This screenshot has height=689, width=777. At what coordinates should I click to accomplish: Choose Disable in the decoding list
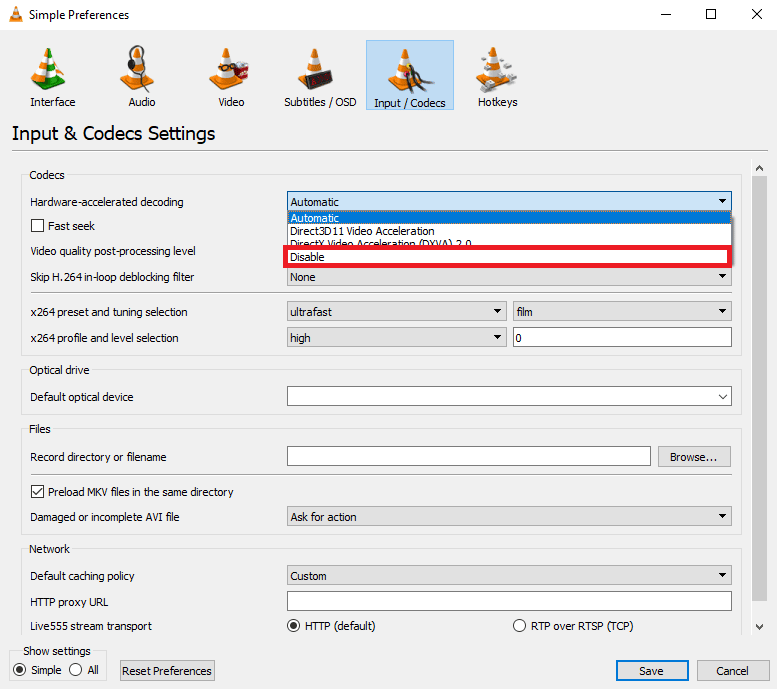[509, 257]
